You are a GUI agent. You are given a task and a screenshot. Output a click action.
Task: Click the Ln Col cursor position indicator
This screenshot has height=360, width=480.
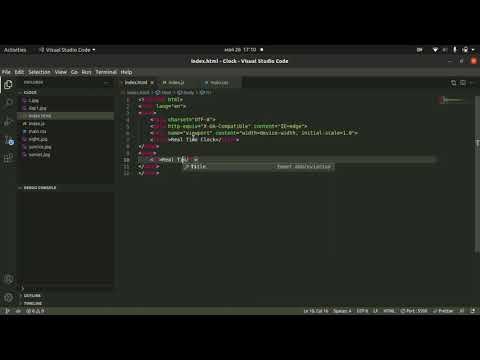tap(316, 311)
